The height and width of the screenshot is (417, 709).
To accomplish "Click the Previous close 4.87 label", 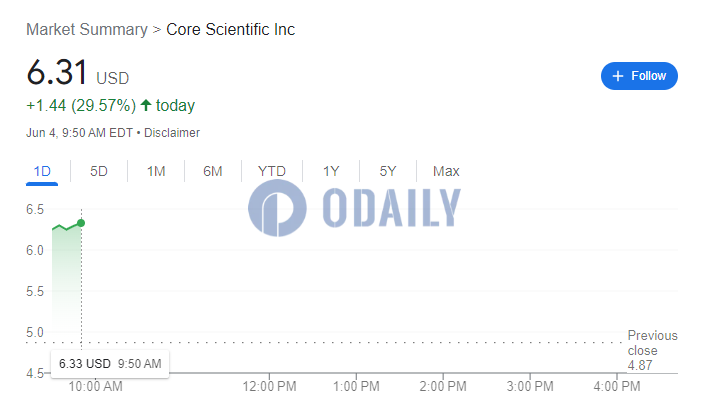I will 652,350.
